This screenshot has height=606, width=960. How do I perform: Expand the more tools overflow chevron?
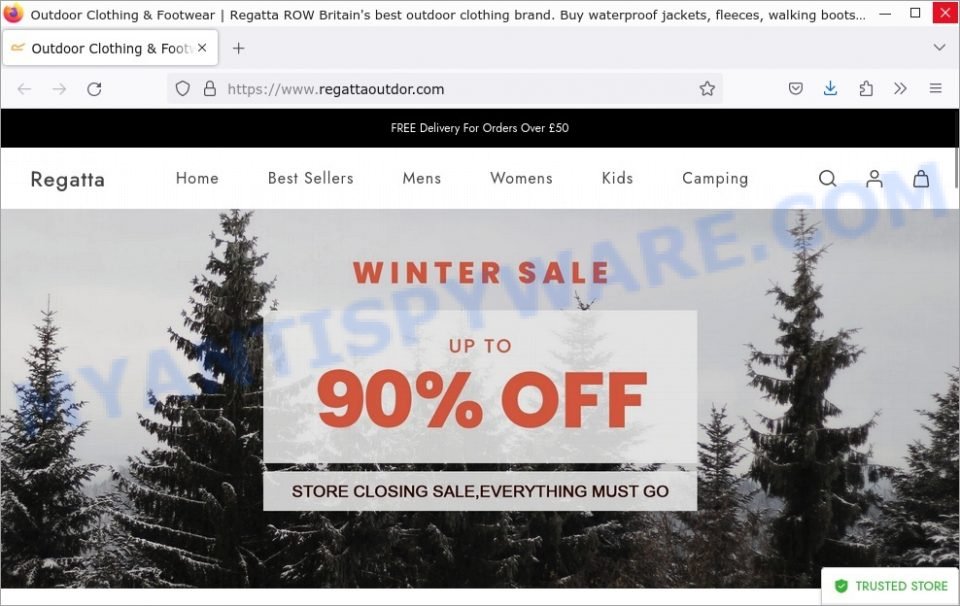point(900,89)
